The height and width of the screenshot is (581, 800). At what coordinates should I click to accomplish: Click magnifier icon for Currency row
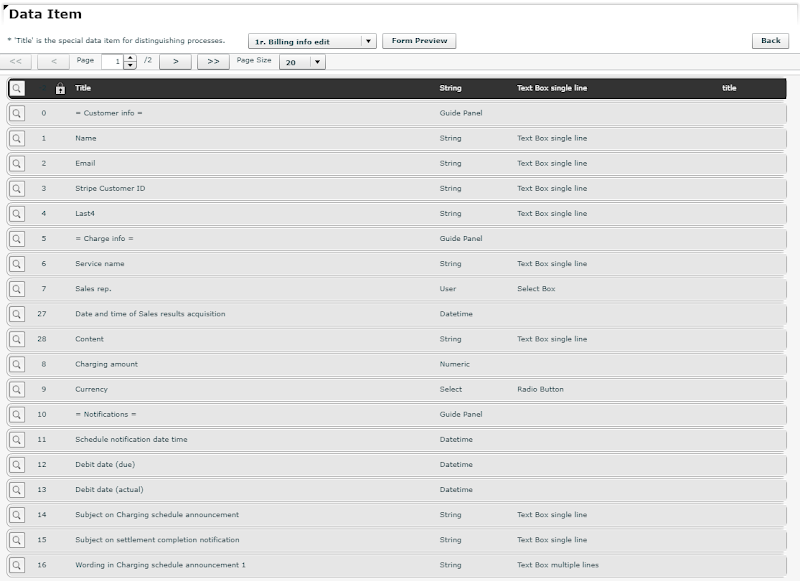[x=17, y=389]
